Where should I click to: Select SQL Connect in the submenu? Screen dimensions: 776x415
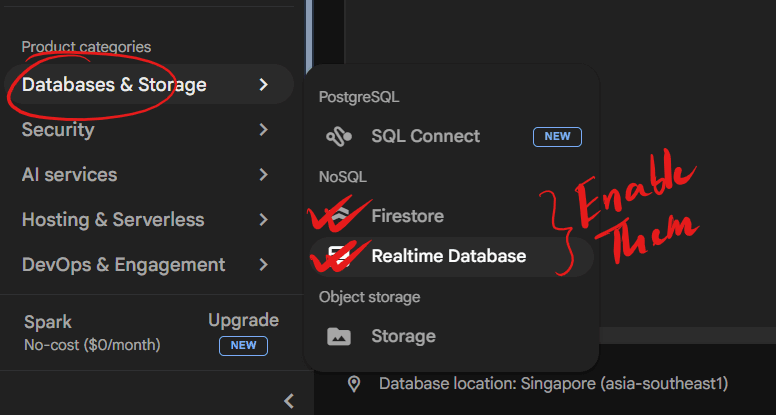(x=451, y=136)
